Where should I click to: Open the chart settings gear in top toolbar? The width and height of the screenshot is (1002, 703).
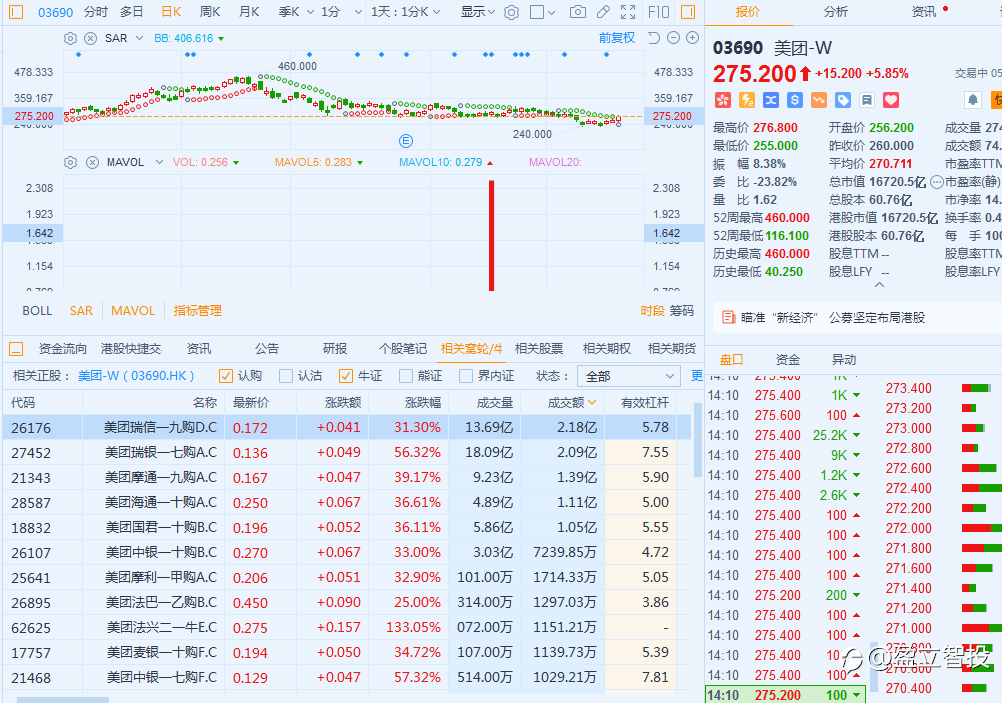pyautogui.click(x=511, y=12)
